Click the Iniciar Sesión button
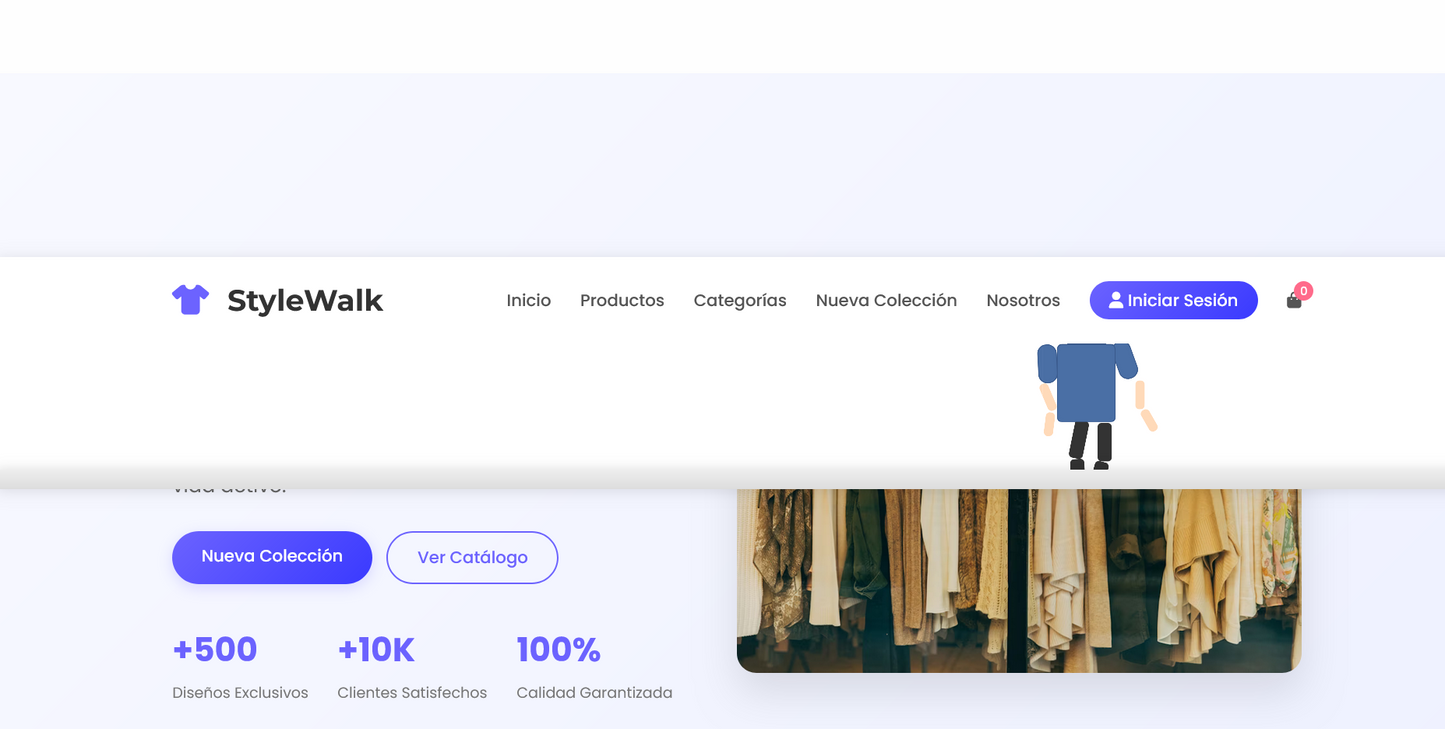This screenshot has height=729, width=1445. coord(1174,300)
